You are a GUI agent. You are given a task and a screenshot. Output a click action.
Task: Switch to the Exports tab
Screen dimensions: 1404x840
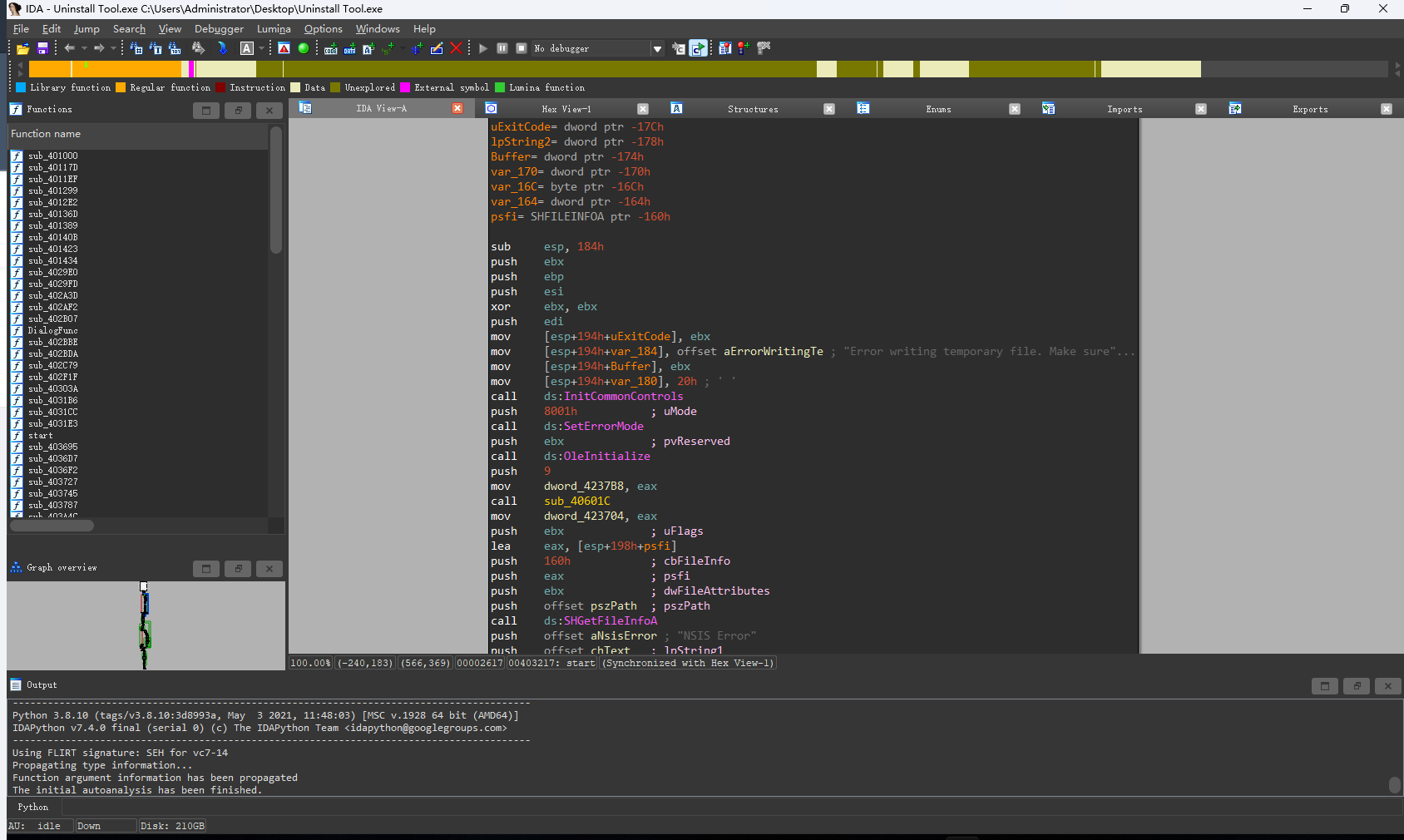pyautogui.click(x=1310, y=109)
